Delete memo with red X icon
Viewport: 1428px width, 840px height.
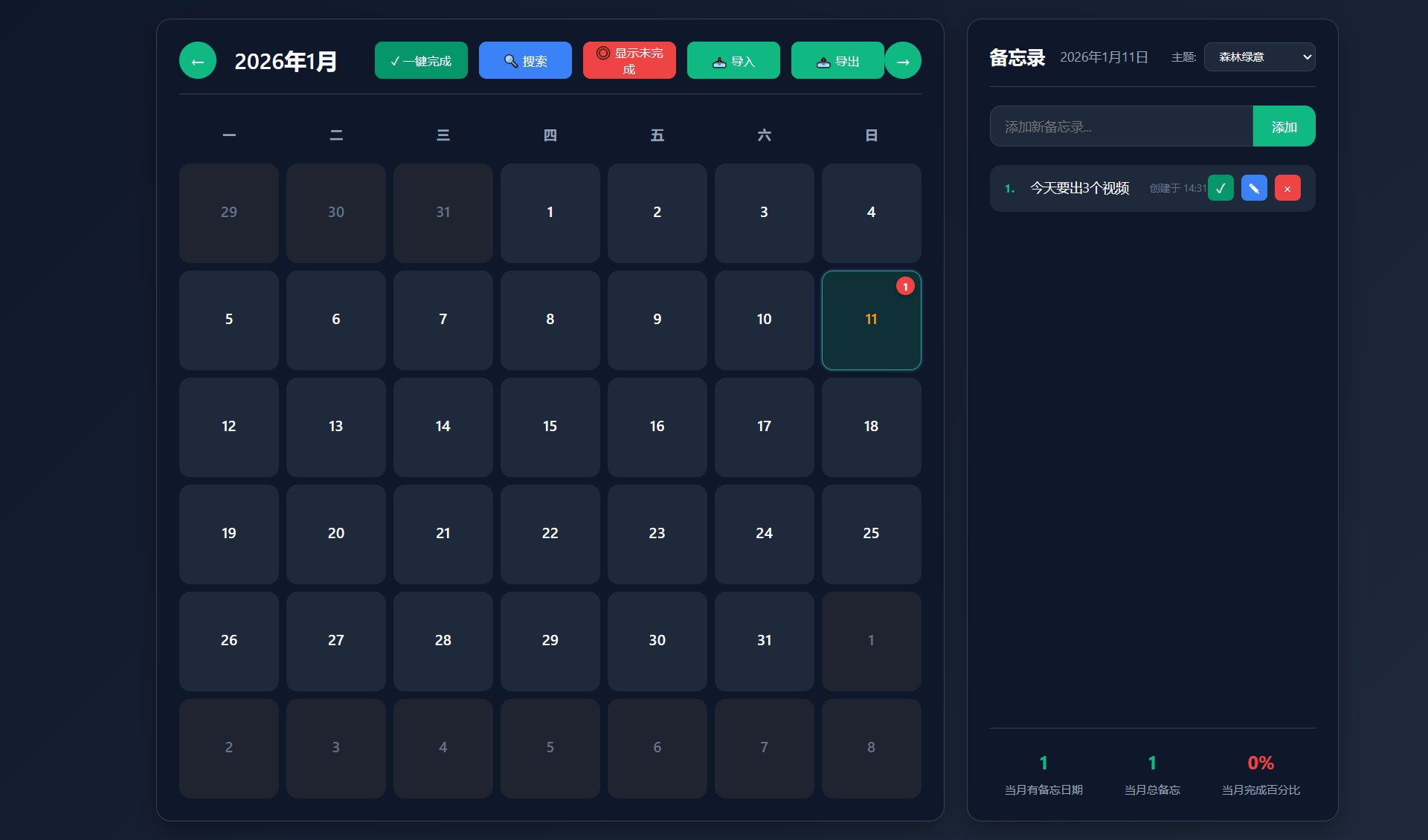1287,188
